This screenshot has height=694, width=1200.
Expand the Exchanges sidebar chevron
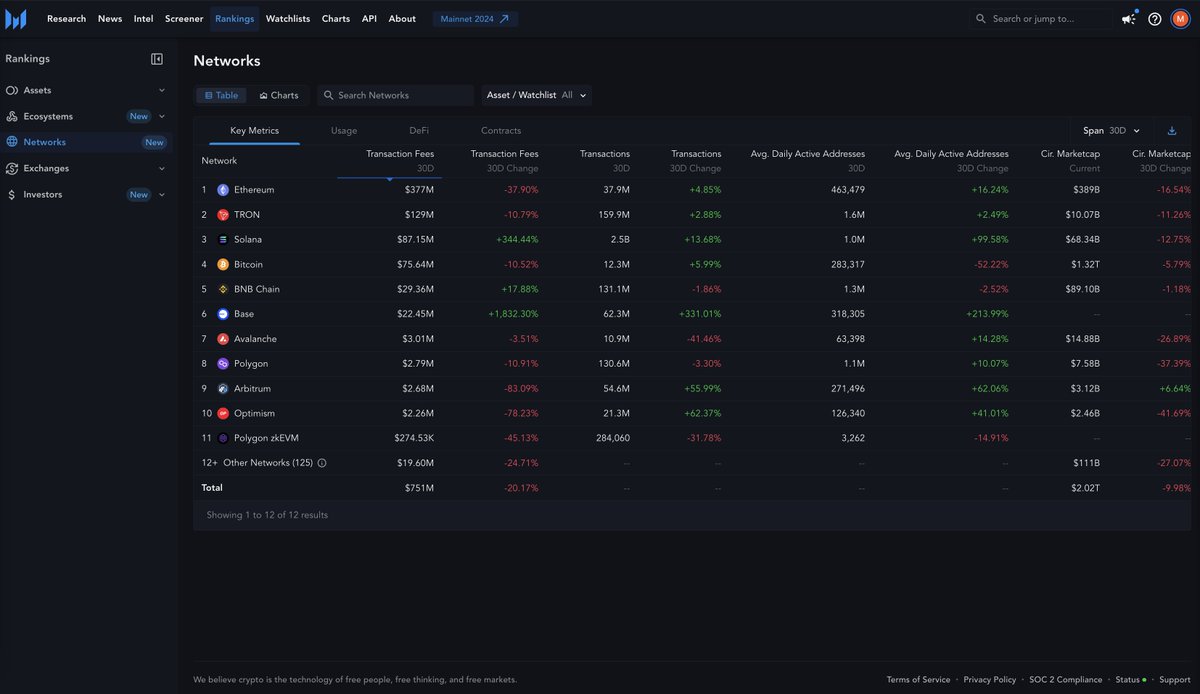point(162,168)
